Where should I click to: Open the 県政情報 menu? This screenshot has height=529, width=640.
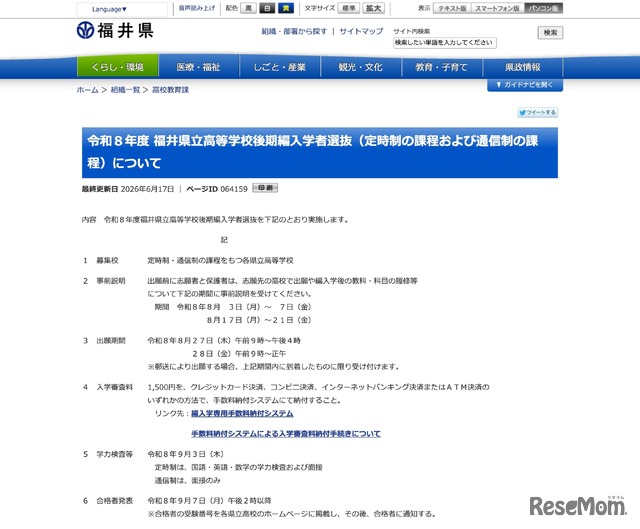[x=522, y=67]
